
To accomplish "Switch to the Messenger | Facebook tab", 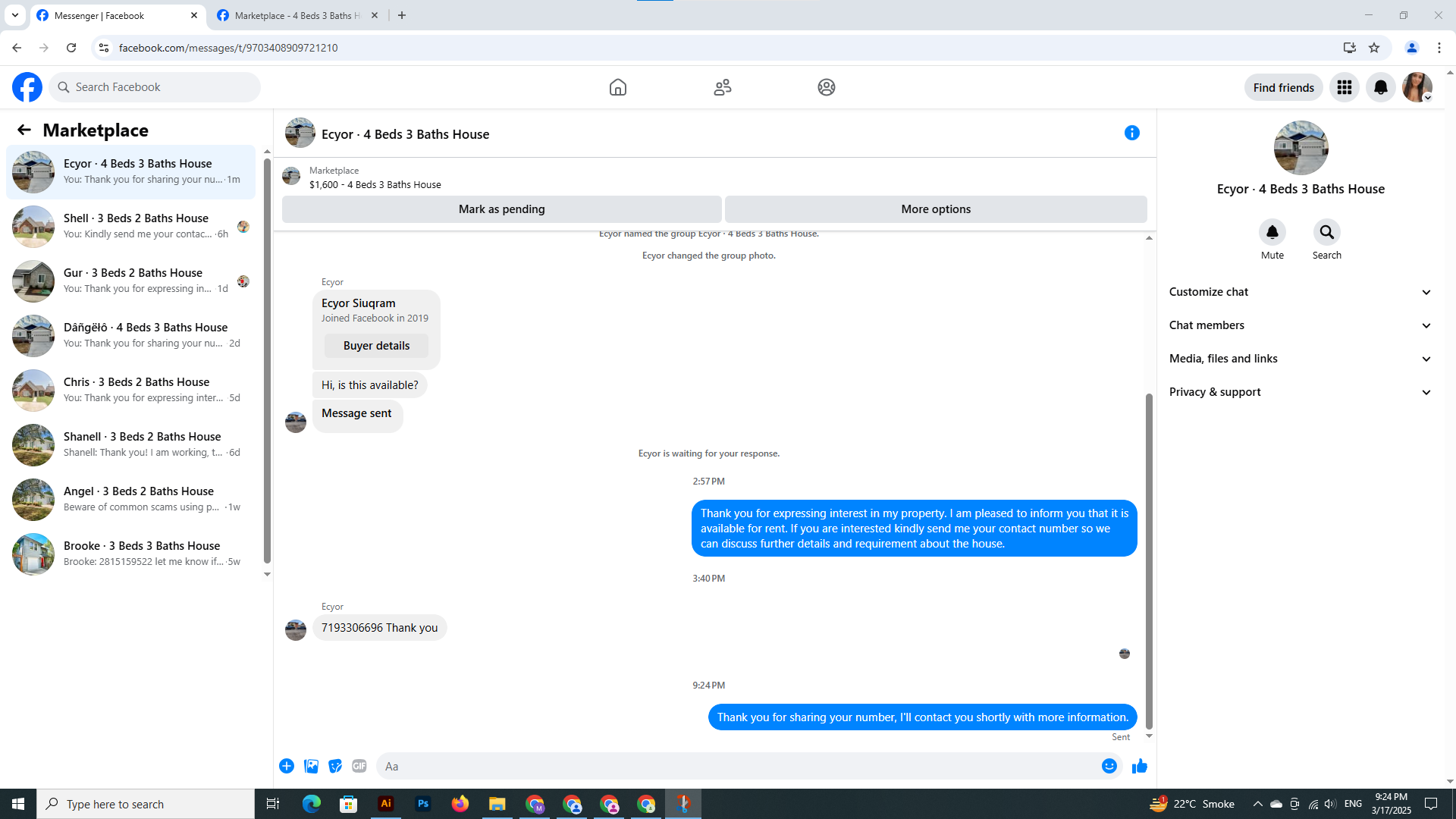I will (x=118, y=15).
